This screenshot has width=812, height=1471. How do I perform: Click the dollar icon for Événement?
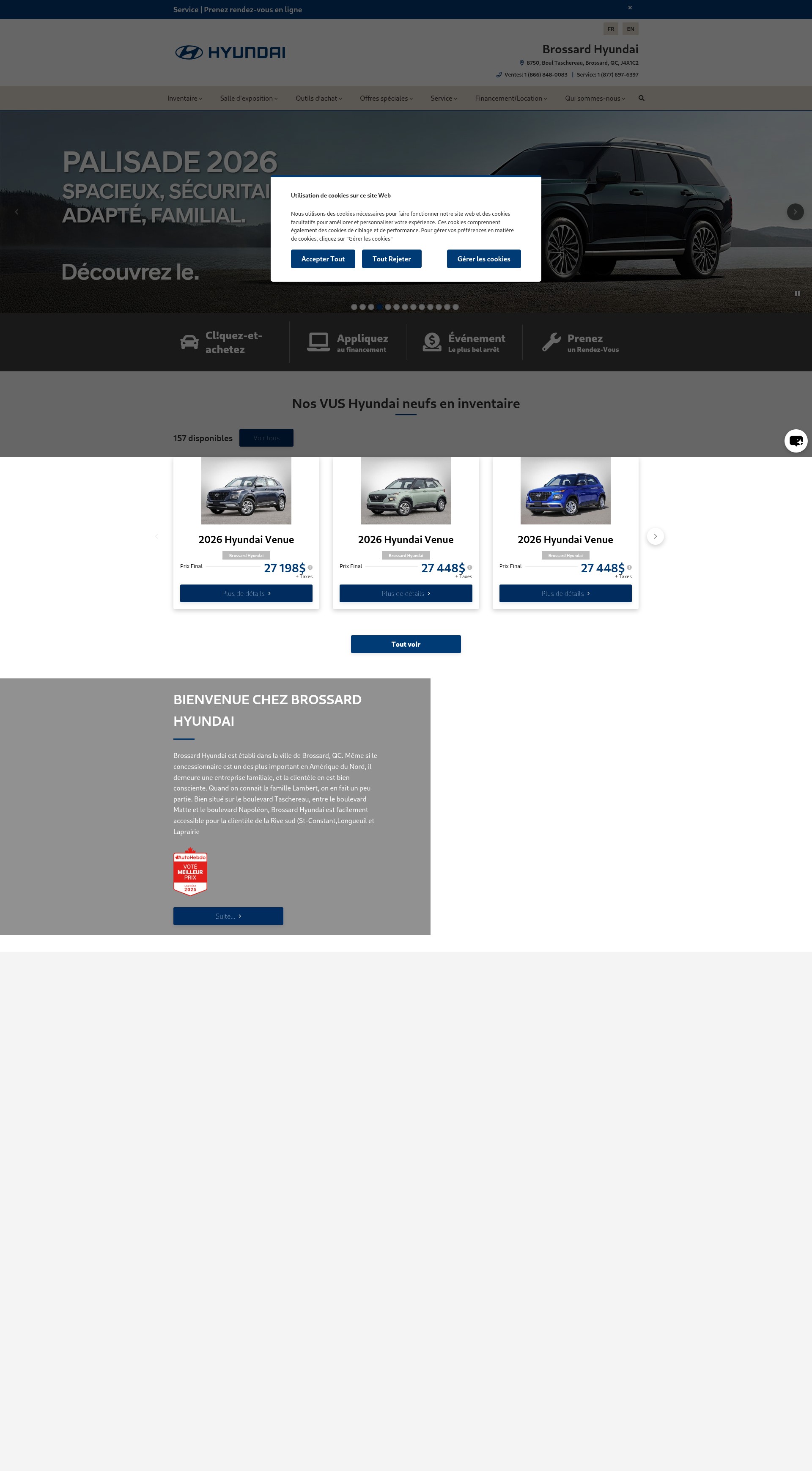(432, 342)
